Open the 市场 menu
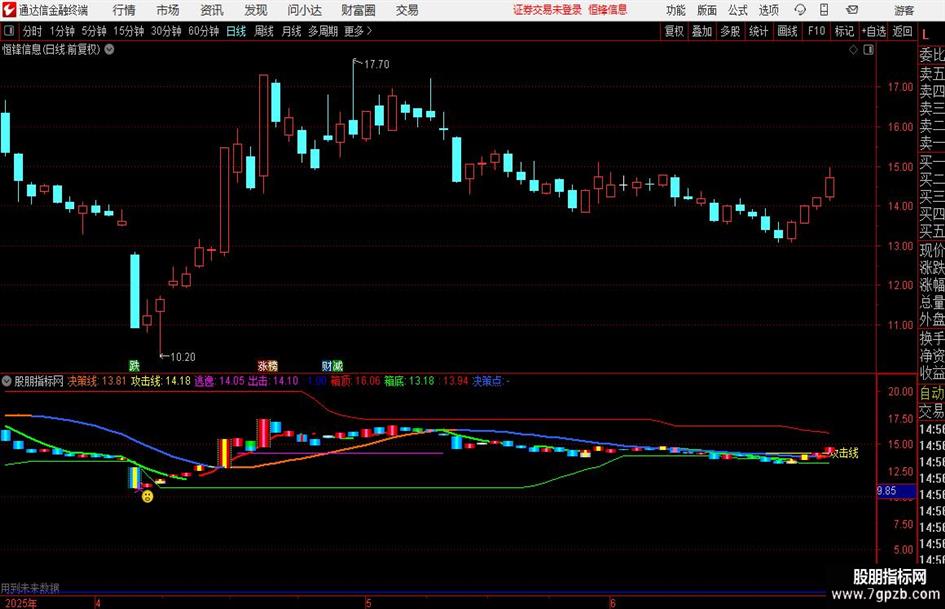 click(x=168, y=10)
